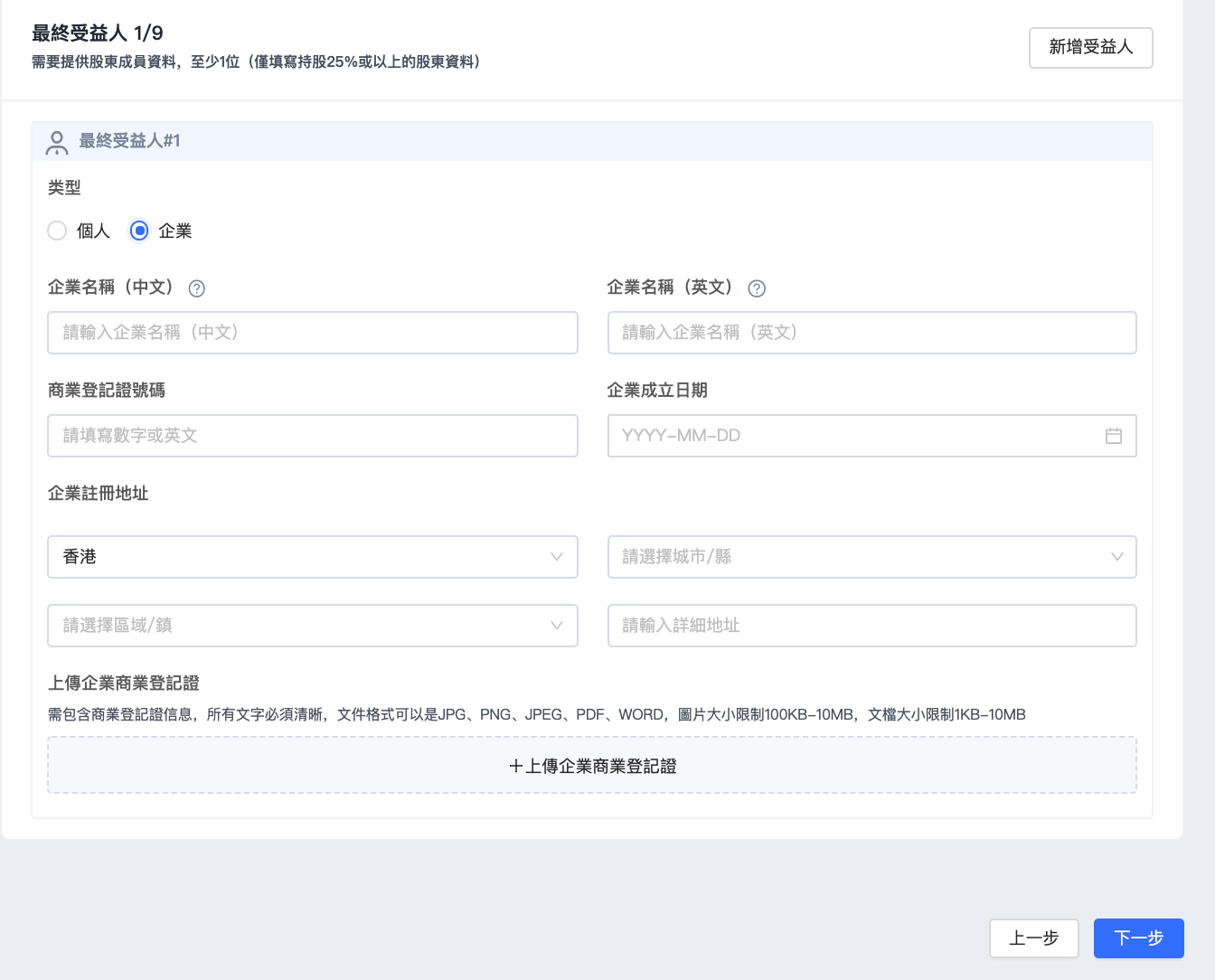The height and width of the screenshot is (980, 1215).
Task: Click the 請輸入詳細地址 input field
Action: pyautogui.click(x=871, y=626)
